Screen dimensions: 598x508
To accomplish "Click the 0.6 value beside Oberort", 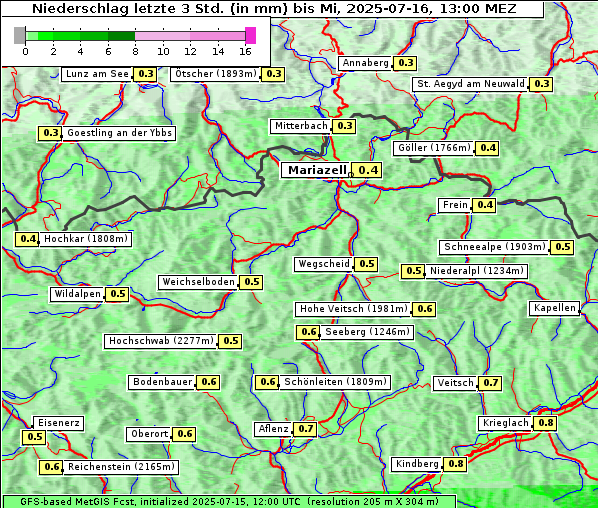I will point(184,434).
